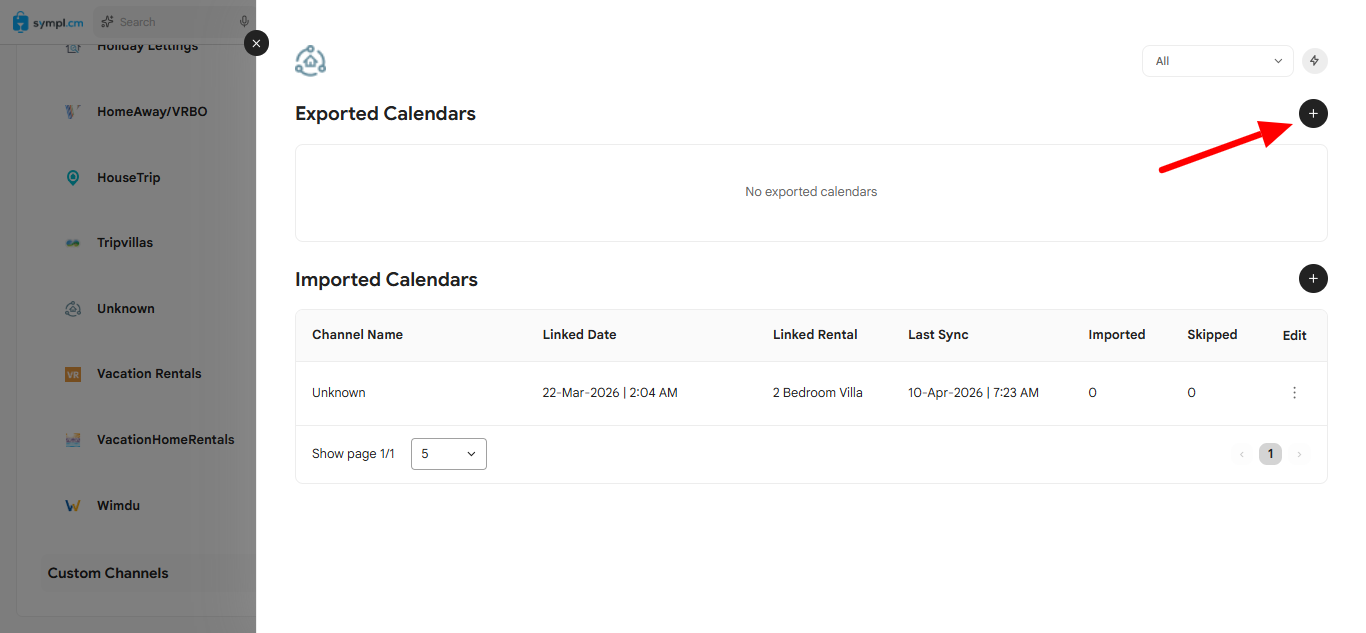
Task: Click the microphone icon in search
Action: pos(244,22)
